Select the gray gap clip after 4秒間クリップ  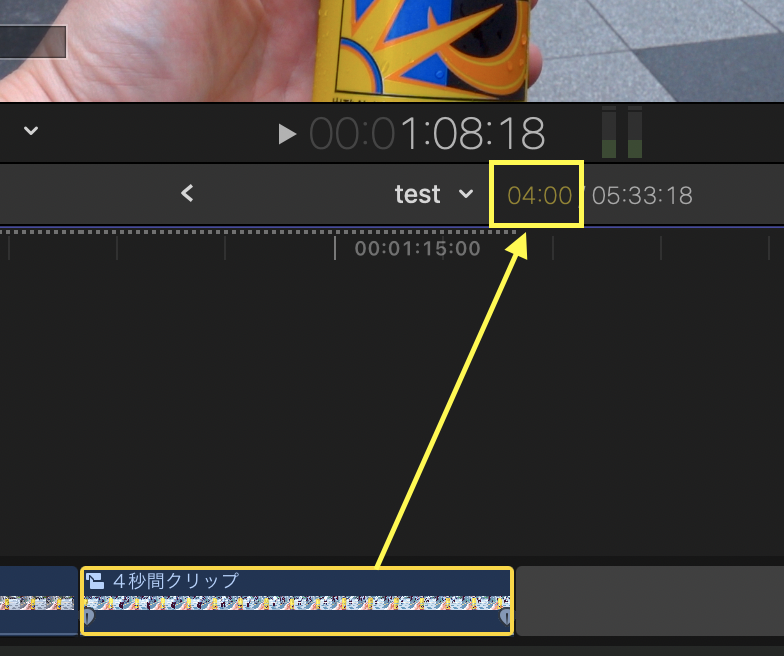coord(650,601)
